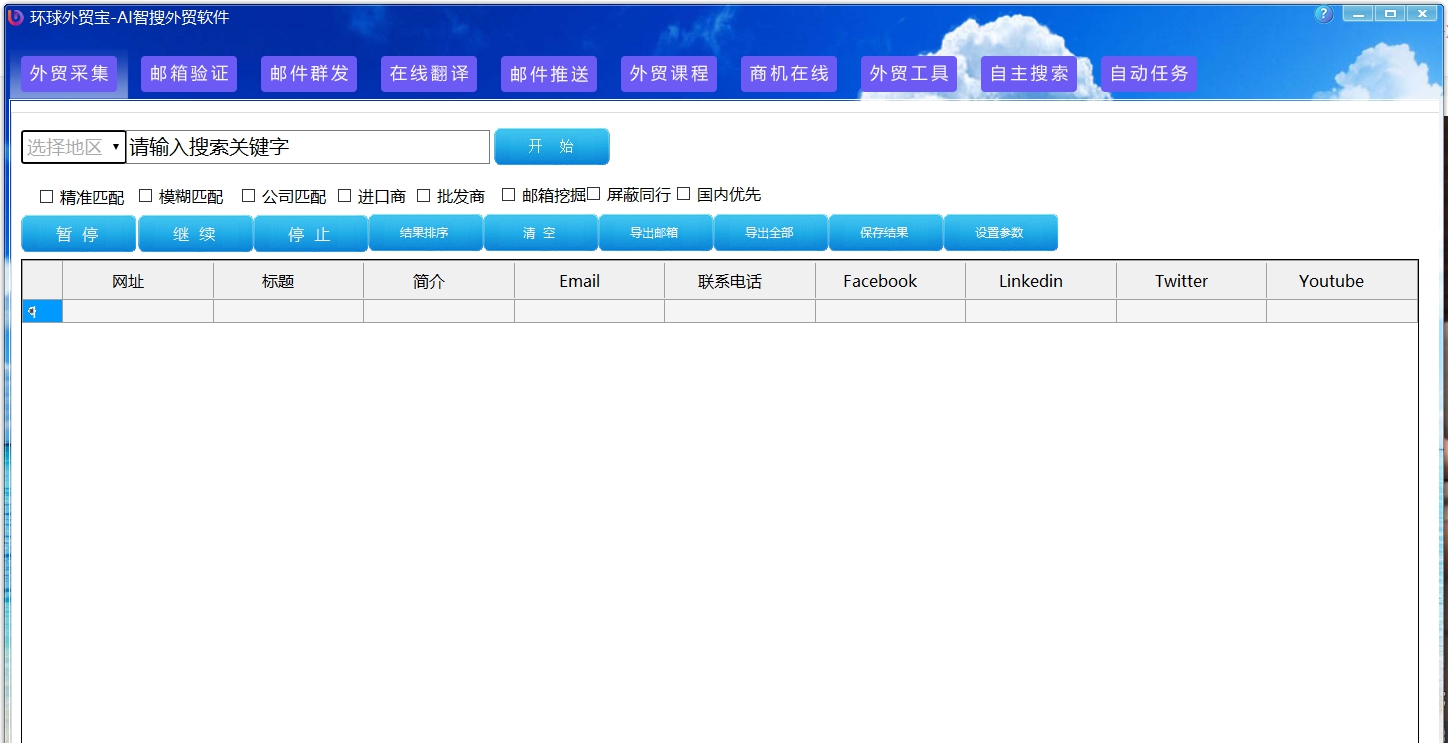Expand the 选择地区 region dropdown
Image resolution: width=1448 pixels, height=743 pixels.
[72, 146]
